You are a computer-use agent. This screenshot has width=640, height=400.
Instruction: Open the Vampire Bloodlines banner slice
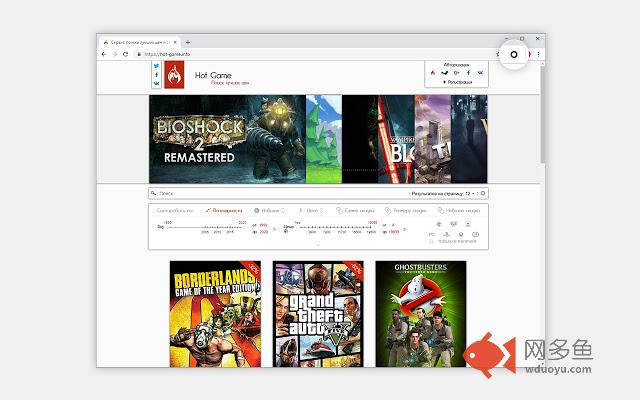(x=396, y=139)
